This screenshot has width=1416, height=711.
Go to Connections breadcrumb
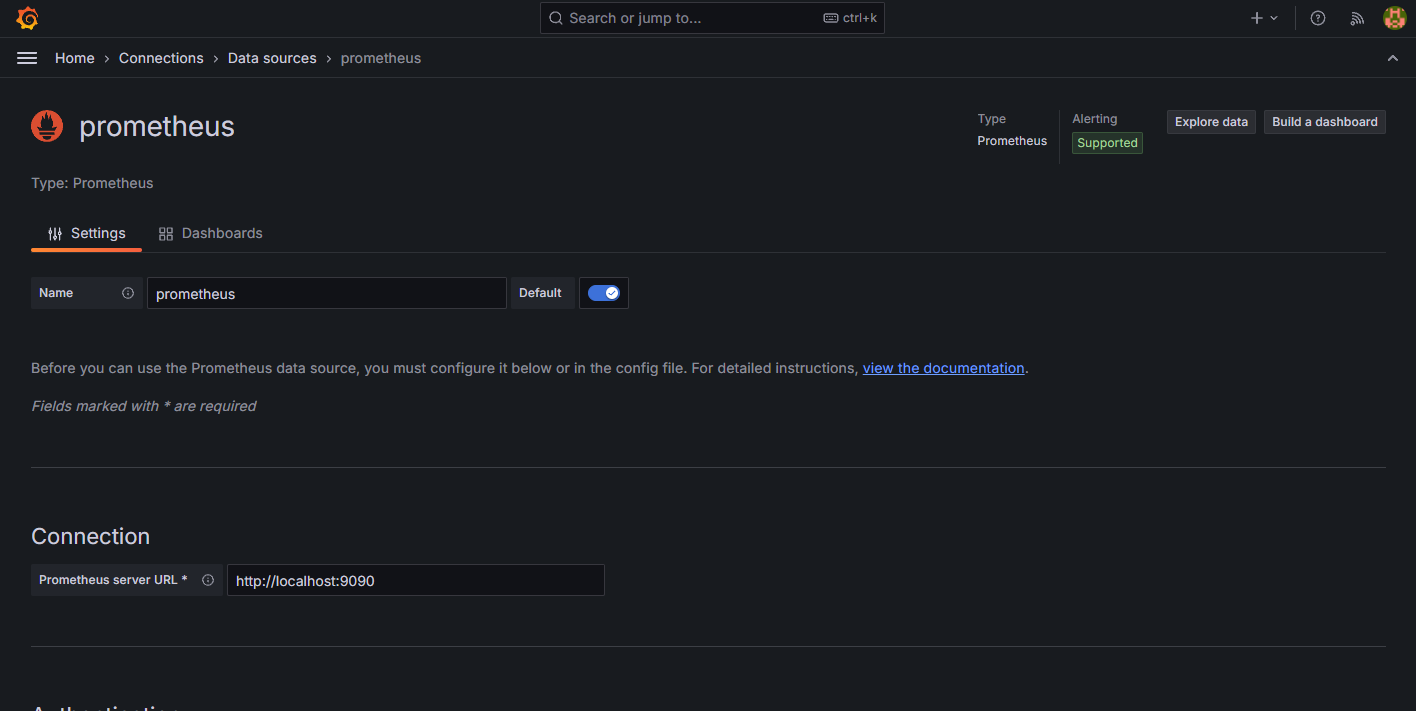[x=161, y=58]
